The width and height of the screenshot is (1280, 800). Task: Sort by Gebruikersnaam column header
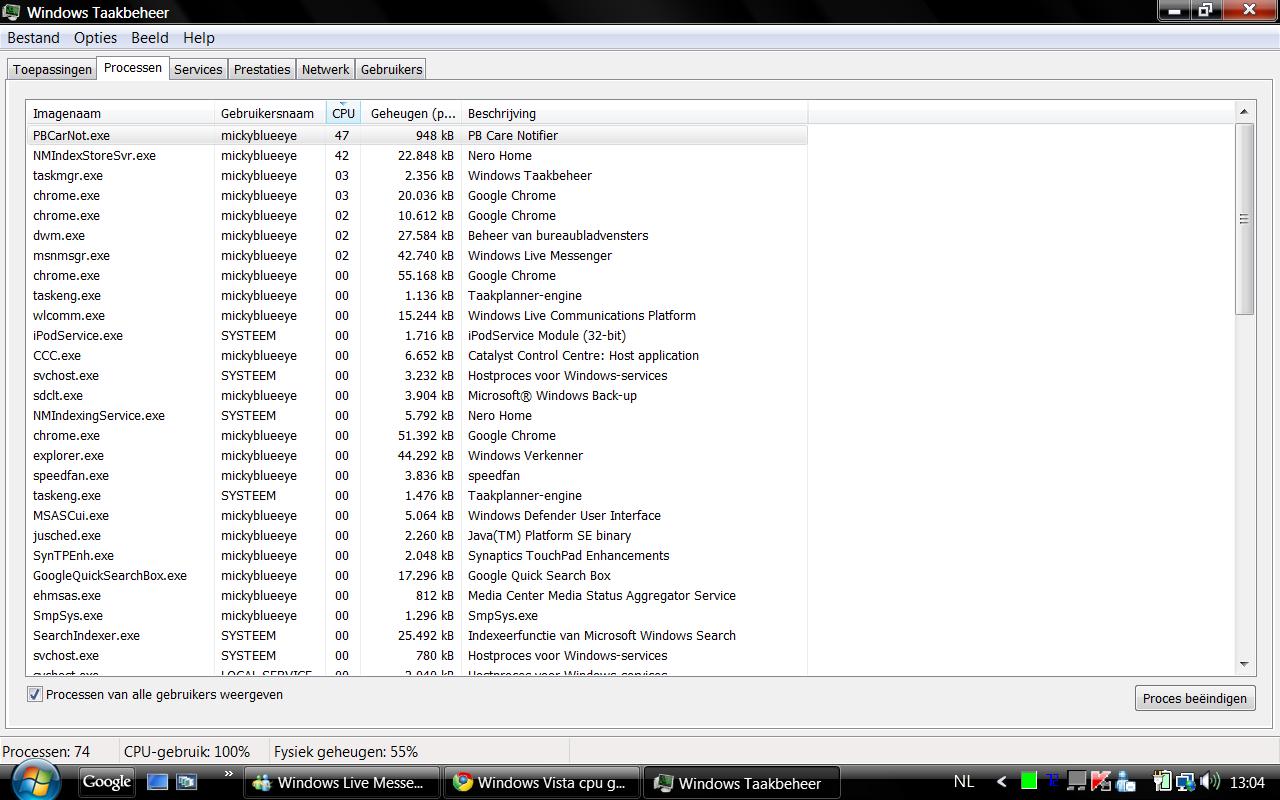(x=269, y=113)
